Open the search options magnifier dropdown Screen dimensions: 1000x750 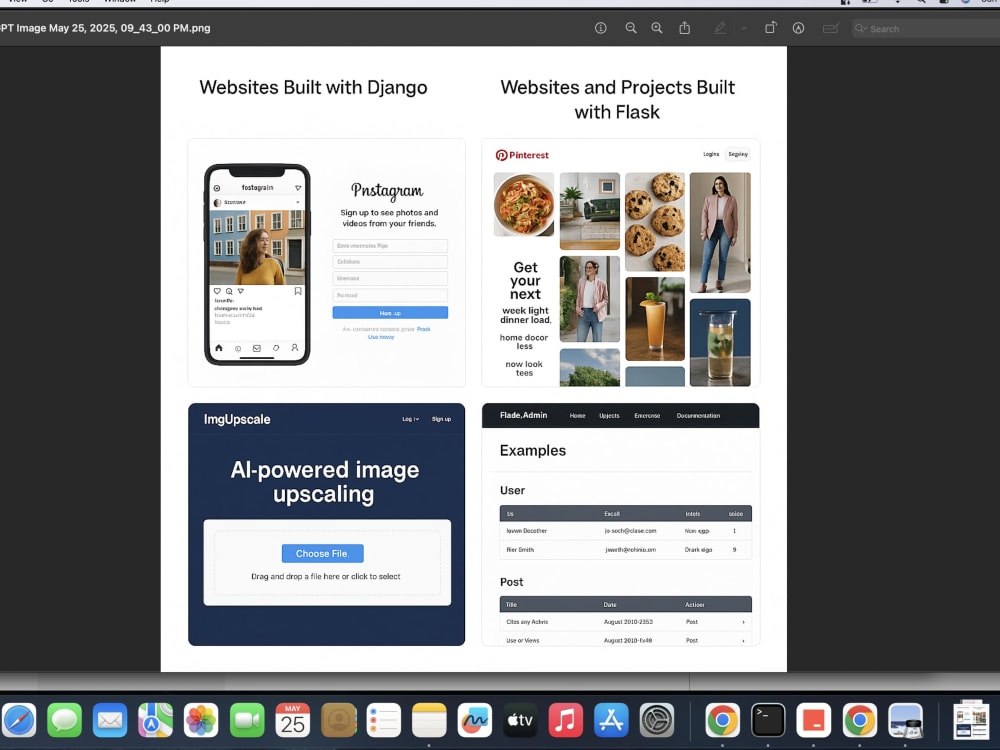(861, 29)
